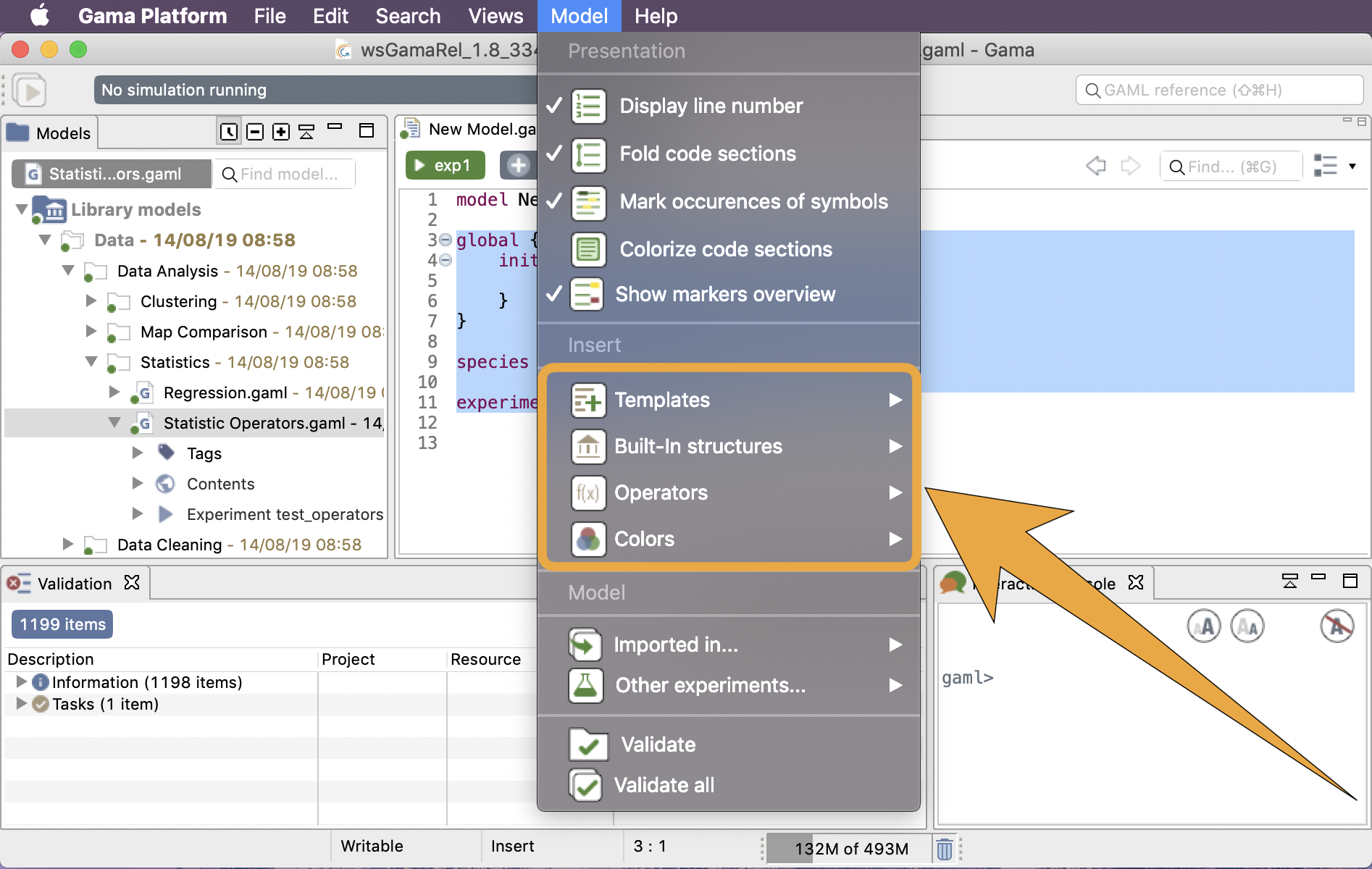Click the Operators f(x) icon

[588, 492]
